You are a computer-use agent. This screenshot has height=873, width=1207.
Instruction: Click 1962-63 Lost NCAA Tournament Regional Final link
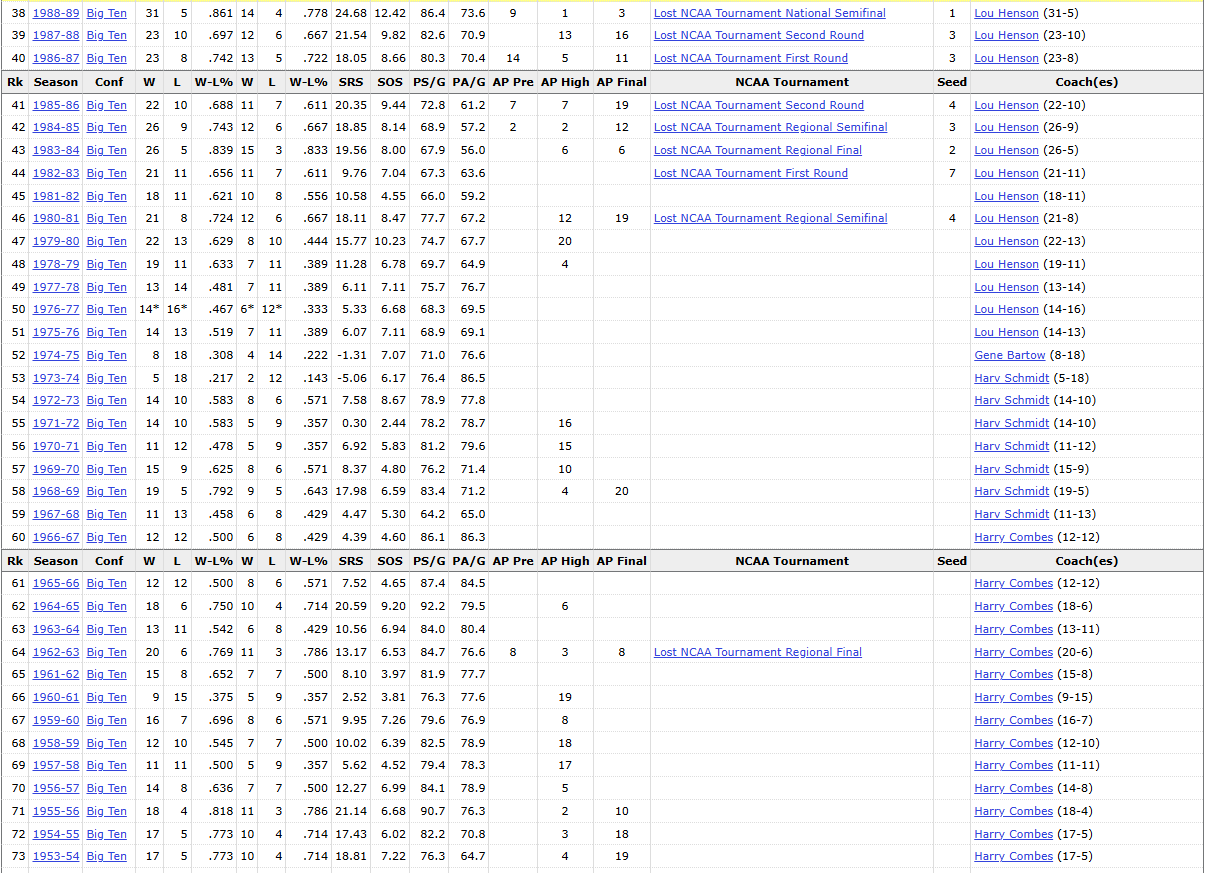click(757, 652)
